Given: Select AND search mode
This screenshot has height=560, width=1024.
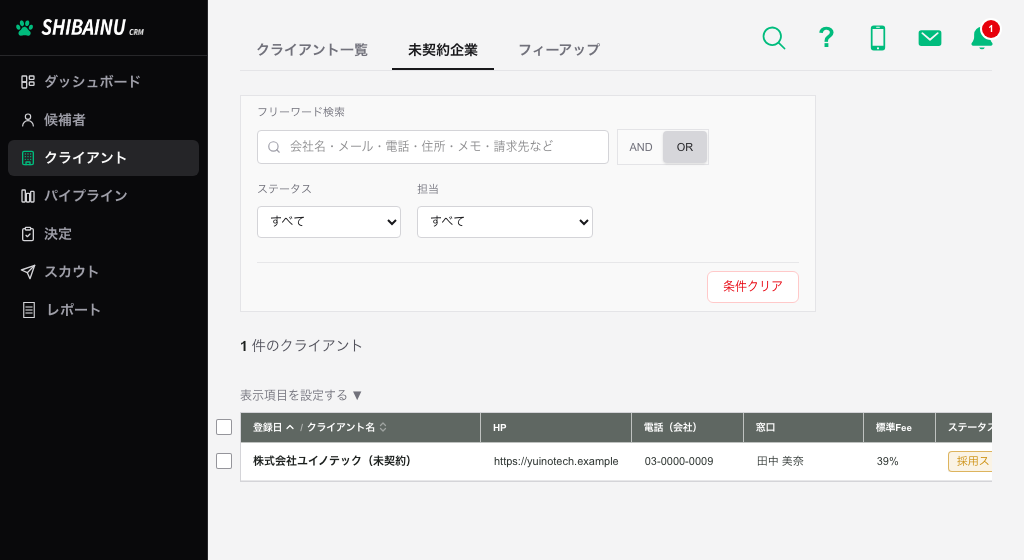Looking at the screenshot, I should (641, 148).
